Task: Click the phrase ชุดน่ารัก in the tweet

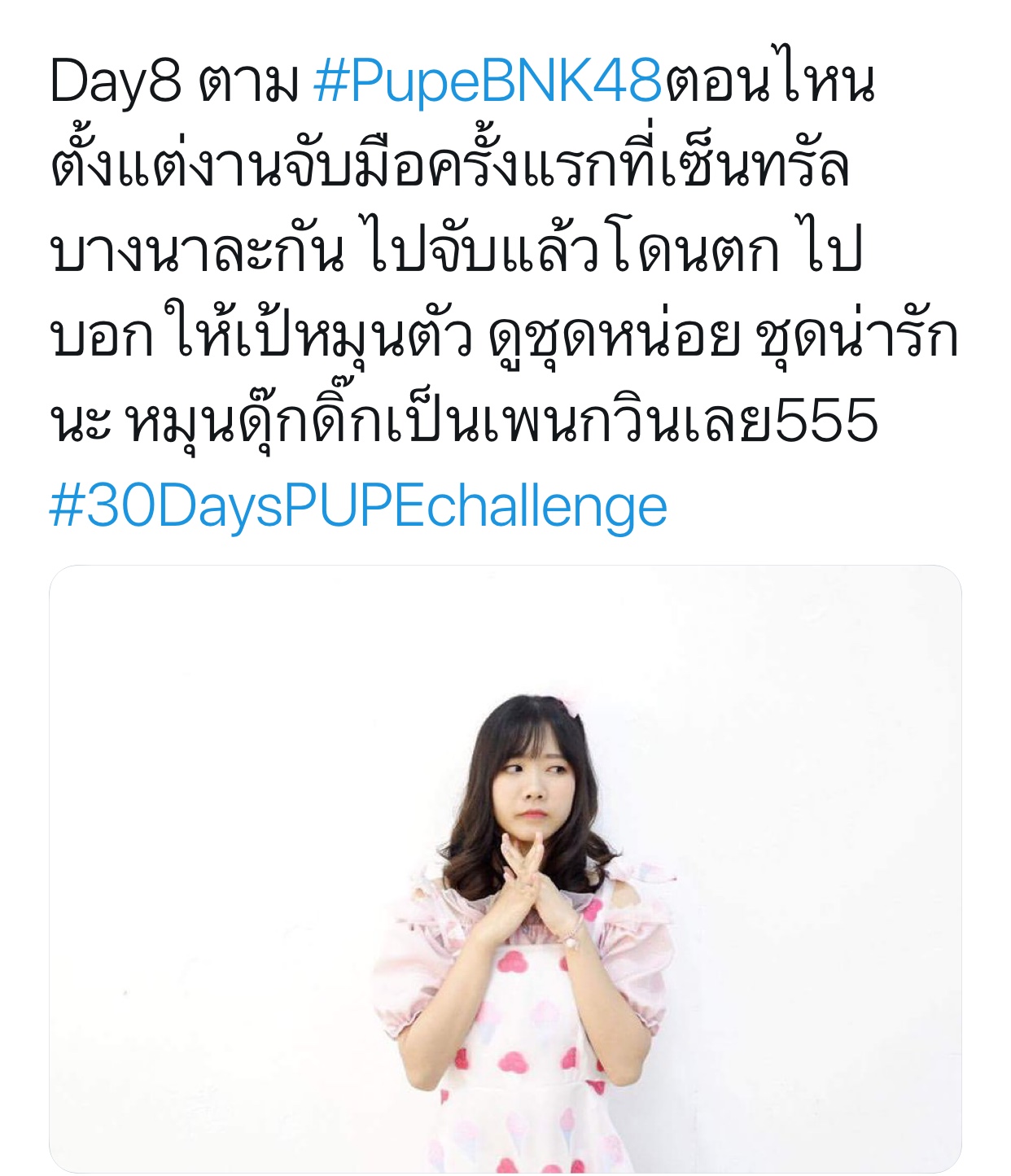Action: coord(858,335)
